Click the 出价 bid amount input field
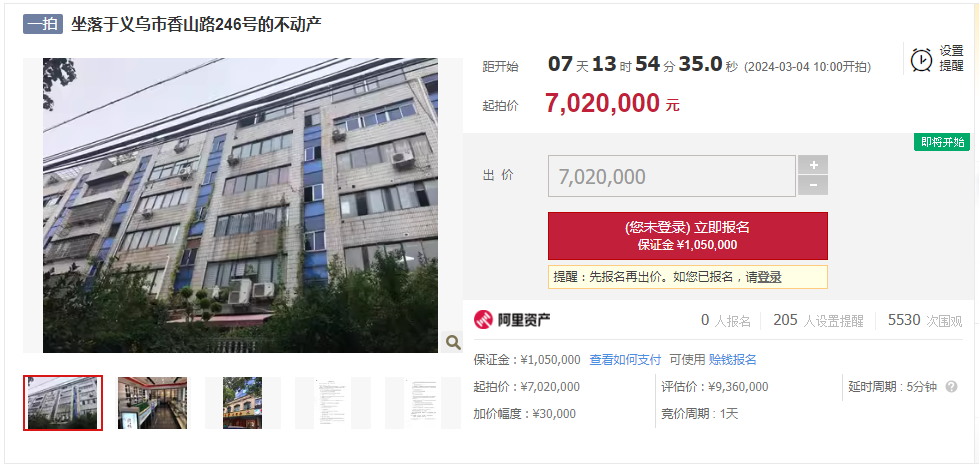 click(x=672, y=176)
